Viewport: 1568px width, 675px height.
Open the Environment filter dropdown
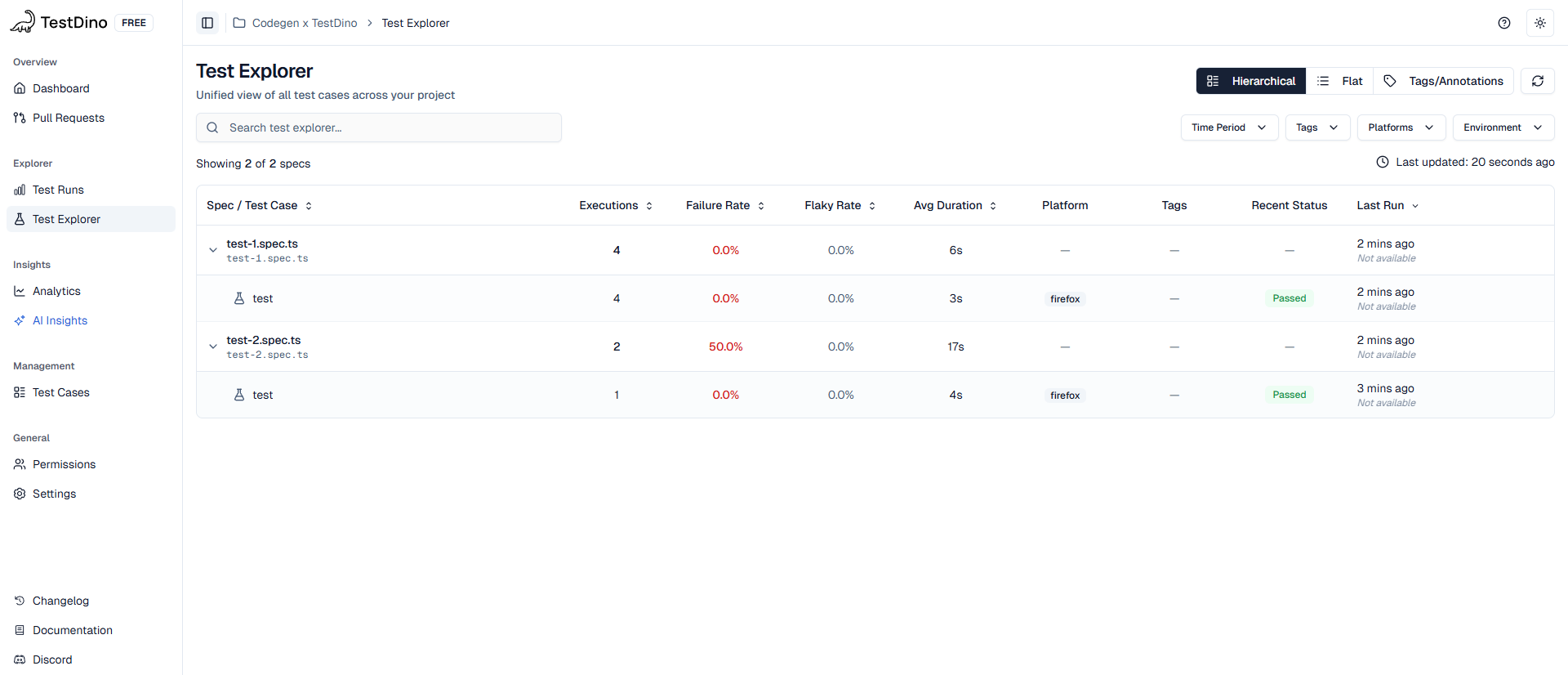[x=1503, y=127]
